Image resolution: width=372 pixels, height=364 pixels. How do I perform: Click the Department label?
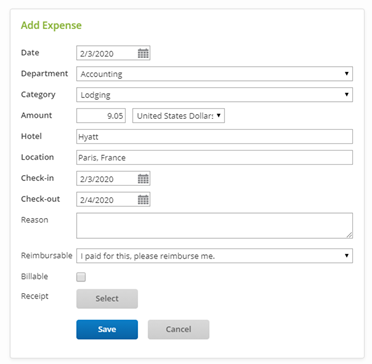pos(44,73)
